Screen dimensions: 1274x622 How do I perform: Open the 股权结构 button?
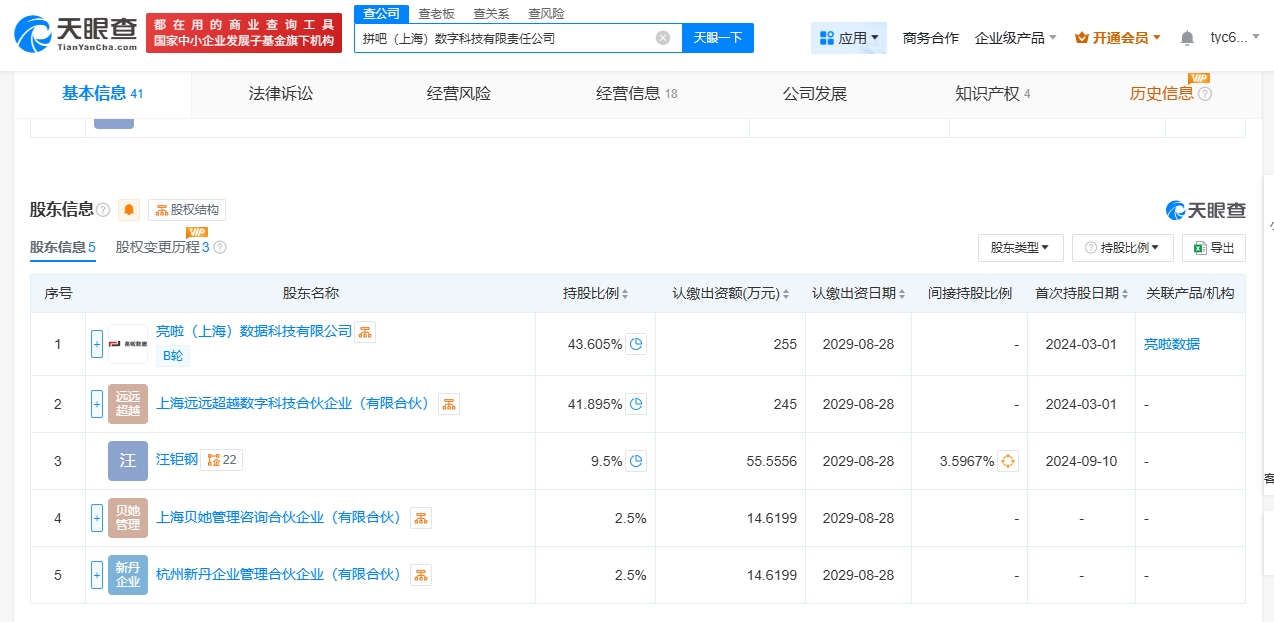coord(187,210)
